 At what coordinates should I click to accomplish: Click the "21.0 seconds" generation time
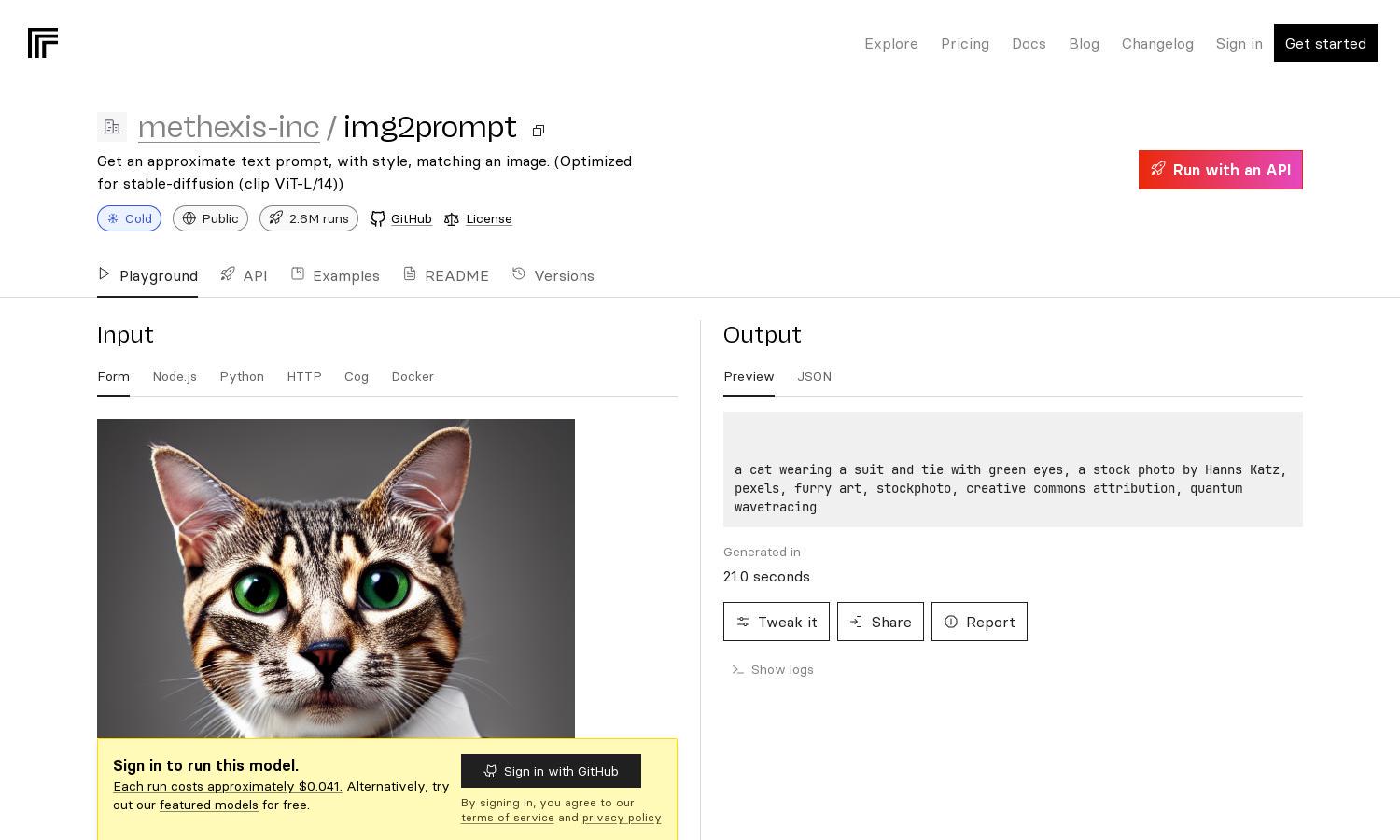[766, 577]
